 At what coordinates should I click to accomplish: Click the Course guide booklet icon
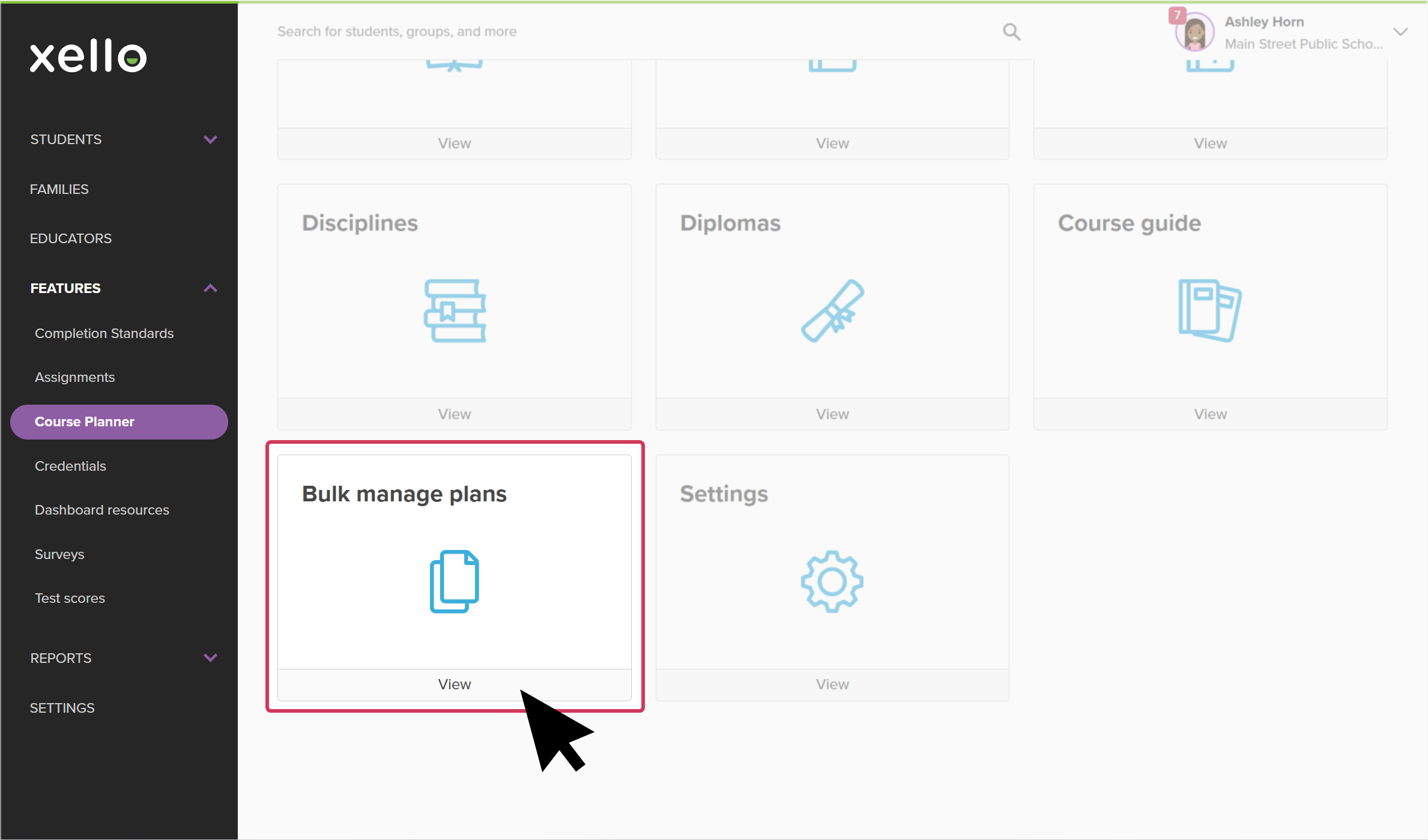pos(1209,311)
